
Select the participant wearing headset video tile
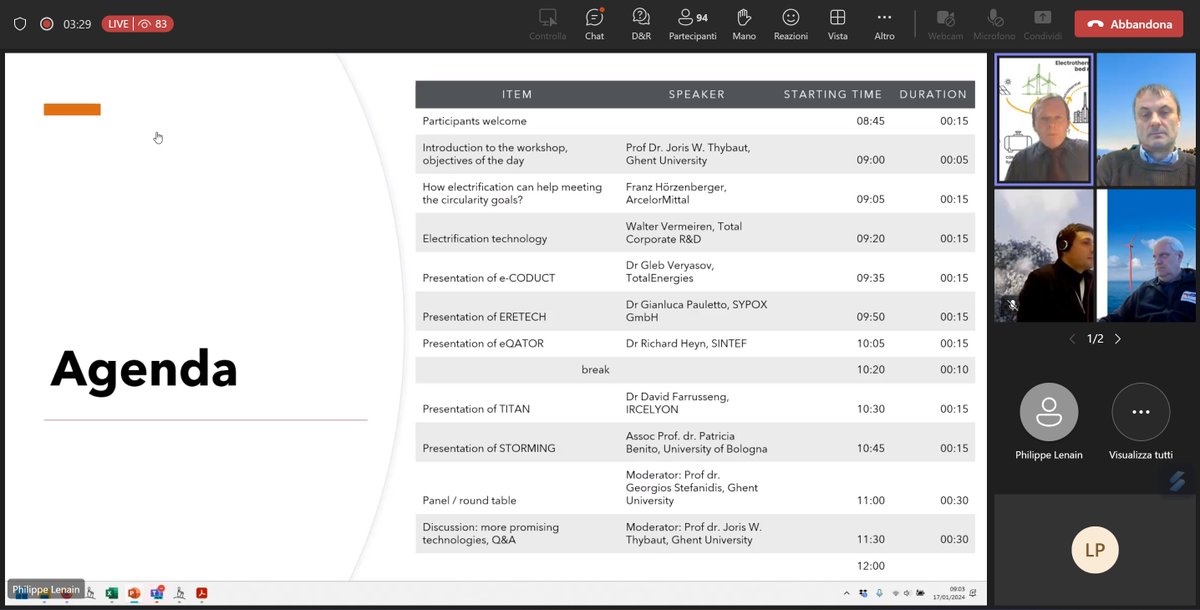1043,256
